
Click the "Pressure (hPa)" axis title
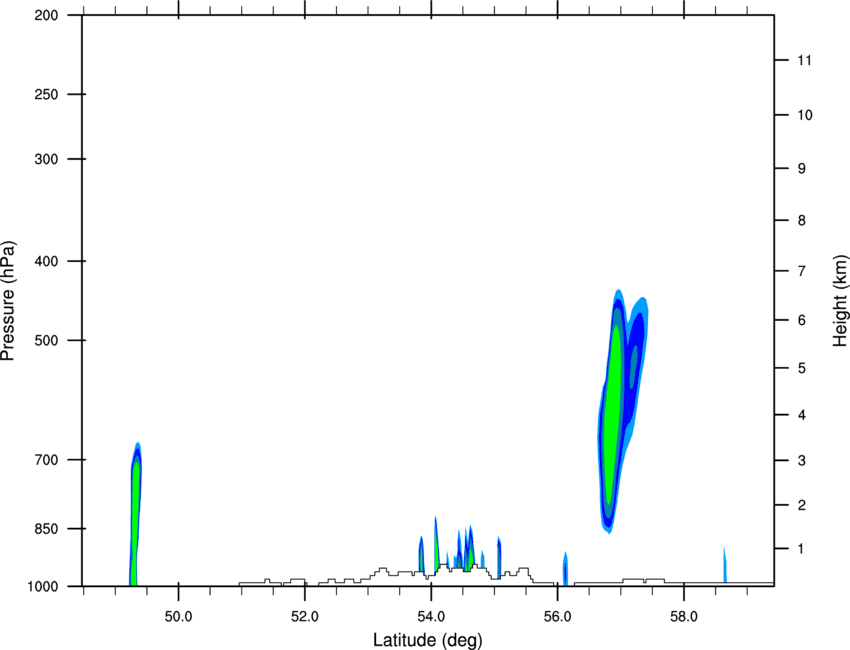[x=8, y=300]
